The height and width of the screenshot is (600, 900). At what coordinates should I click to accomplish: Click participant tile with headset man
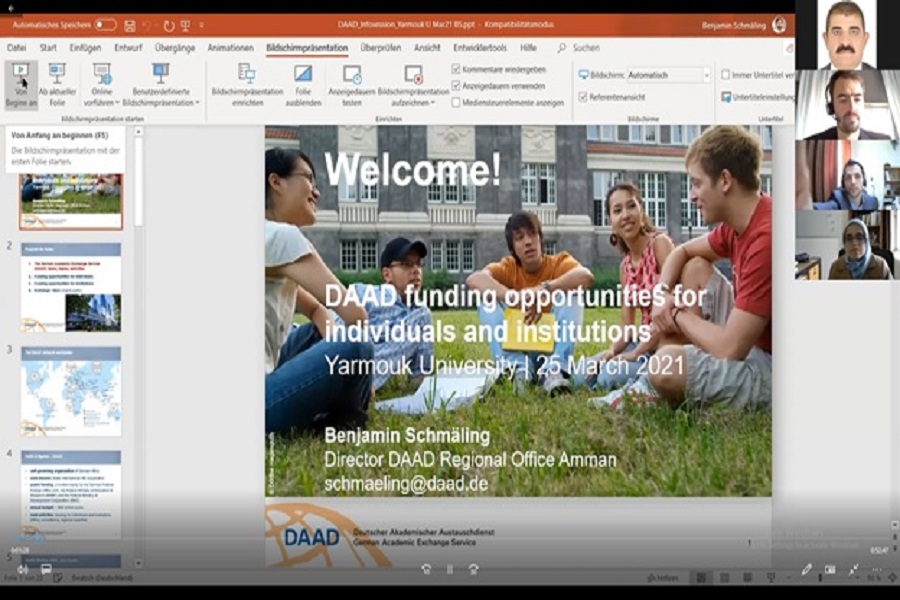[847, 105]
